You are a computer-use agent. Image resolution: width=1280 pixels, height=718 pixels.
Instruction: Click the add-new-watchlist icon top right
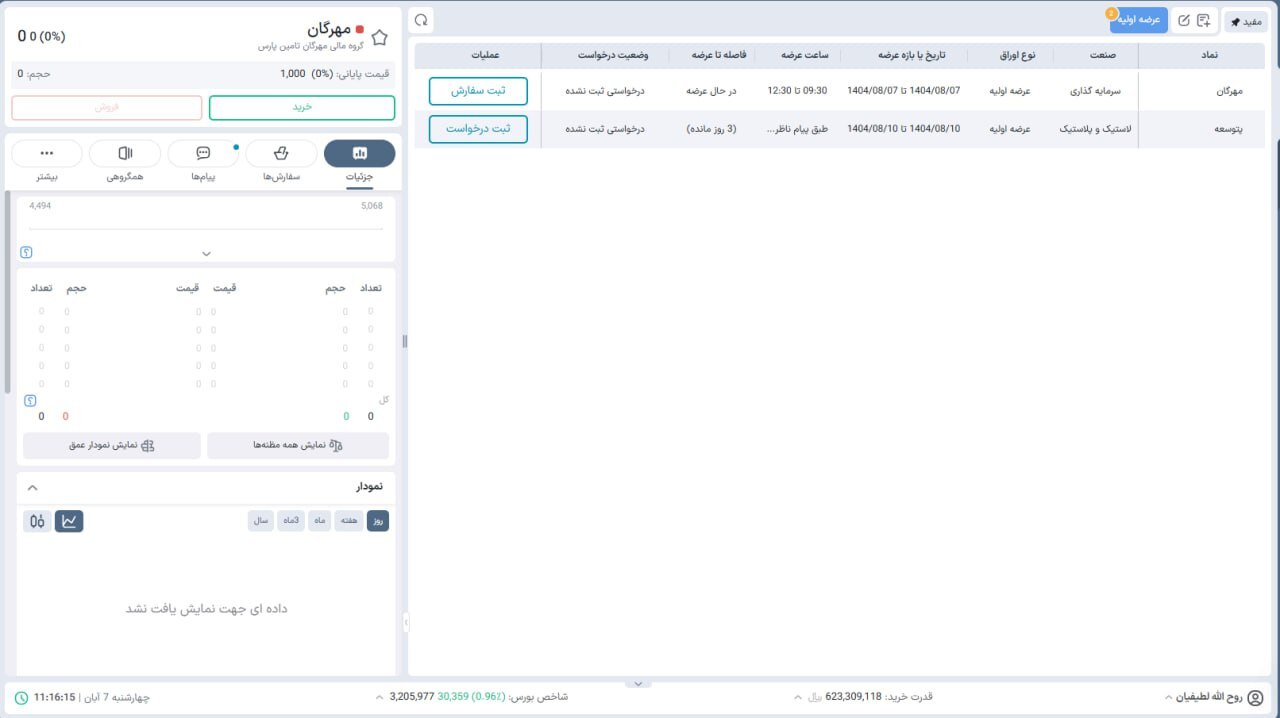pyautogui.click(x=1204, y=19)
